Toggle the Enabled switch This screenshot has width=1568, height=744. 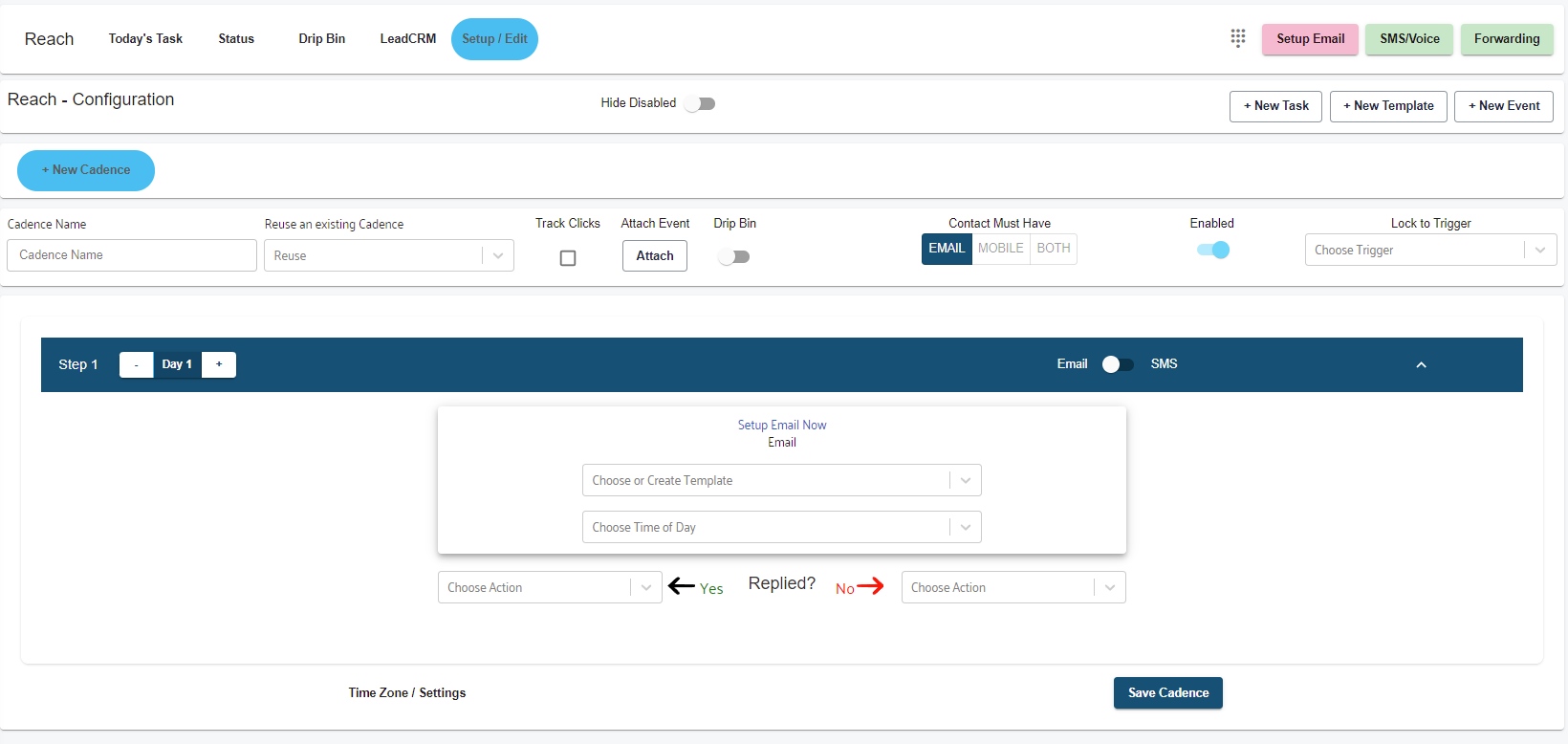pyautogui.click(x=1213, y=250)
